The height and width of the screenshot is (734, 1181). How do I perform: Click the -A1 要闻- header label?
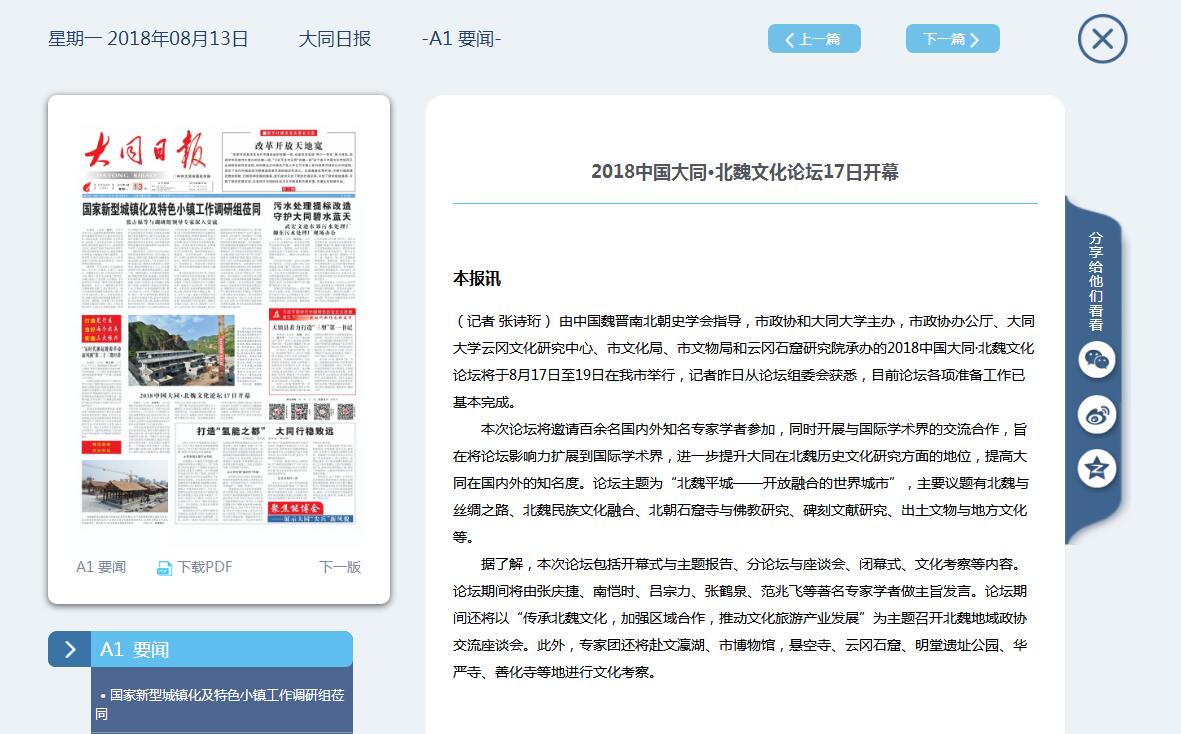tap(462, 39)
